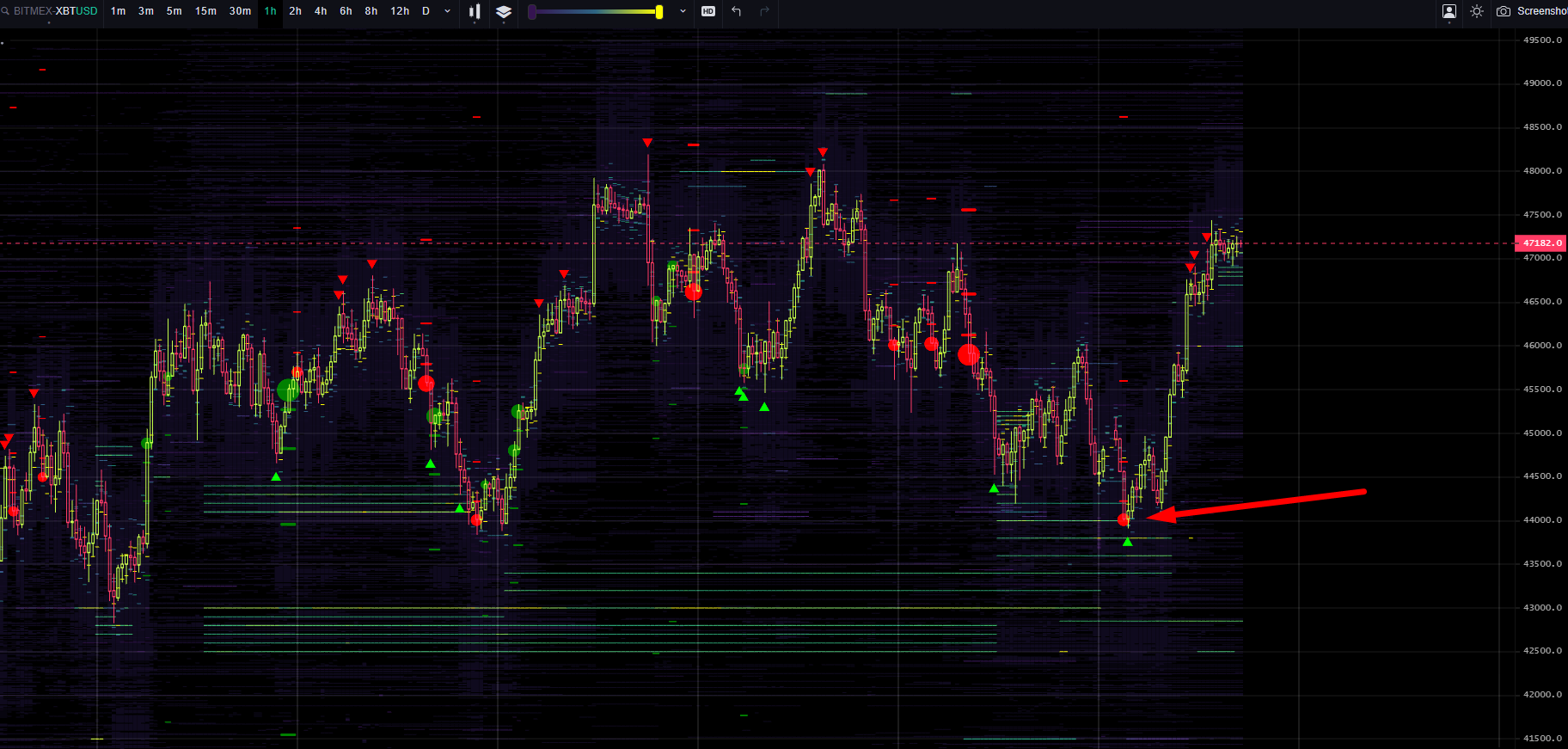
Task: Click the yellow handle on heatmap slider
Action: coord(659,12)
